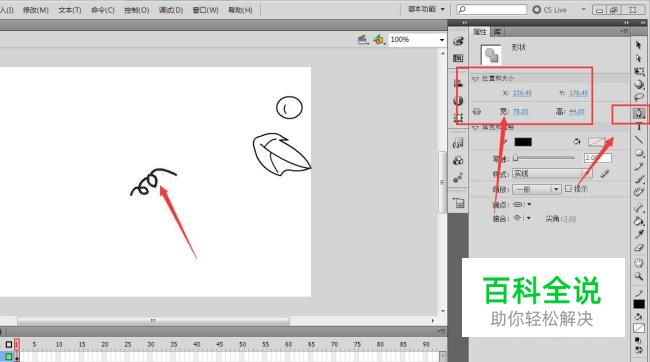Select the Text (T) tool
The image size is (650, 362).
tap(639, 127)
